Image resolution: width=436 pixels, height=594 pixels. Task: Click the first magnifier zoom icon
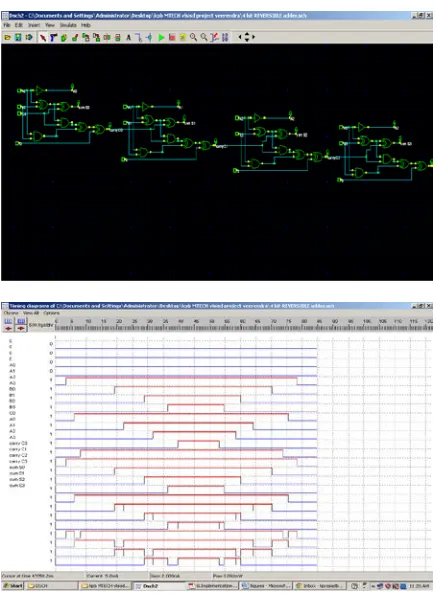193,37
